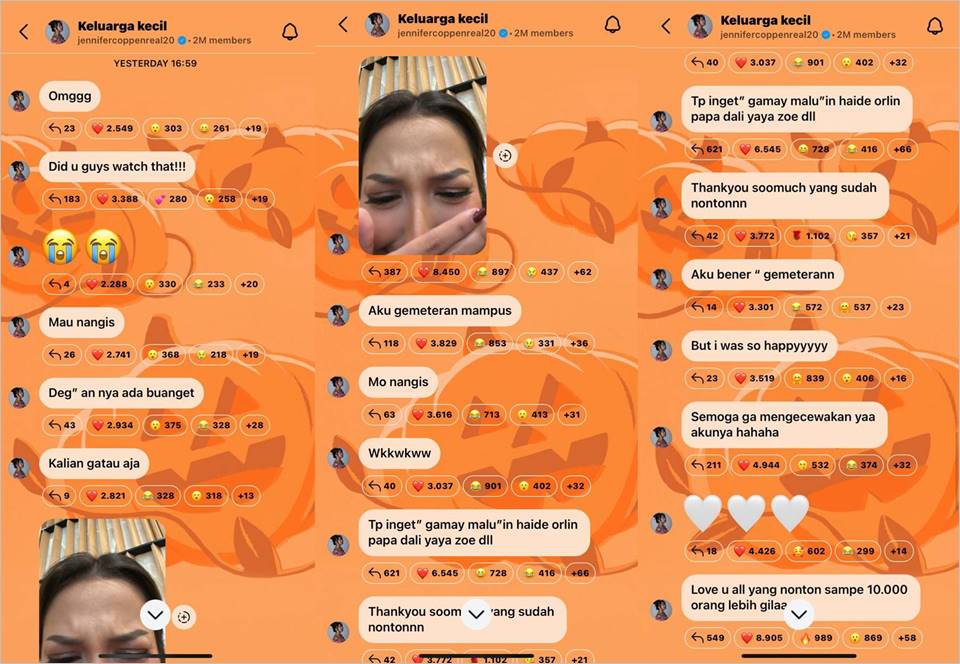Open the 549 replies under 'Love u all' message
Image resolution: width=960 pixels, height=664 pixels.
point(707,638)
